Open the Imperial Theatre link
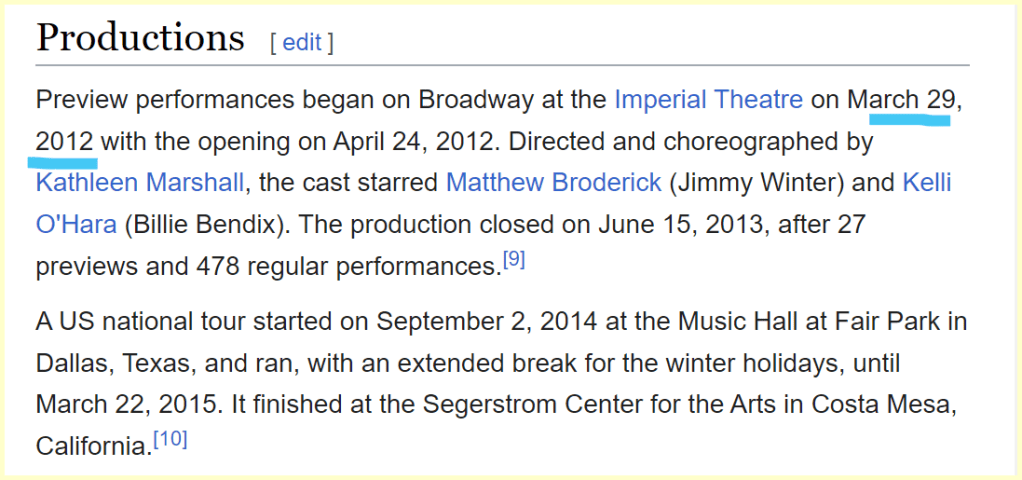Screen dimensions: 1022x480 point(708,100)
